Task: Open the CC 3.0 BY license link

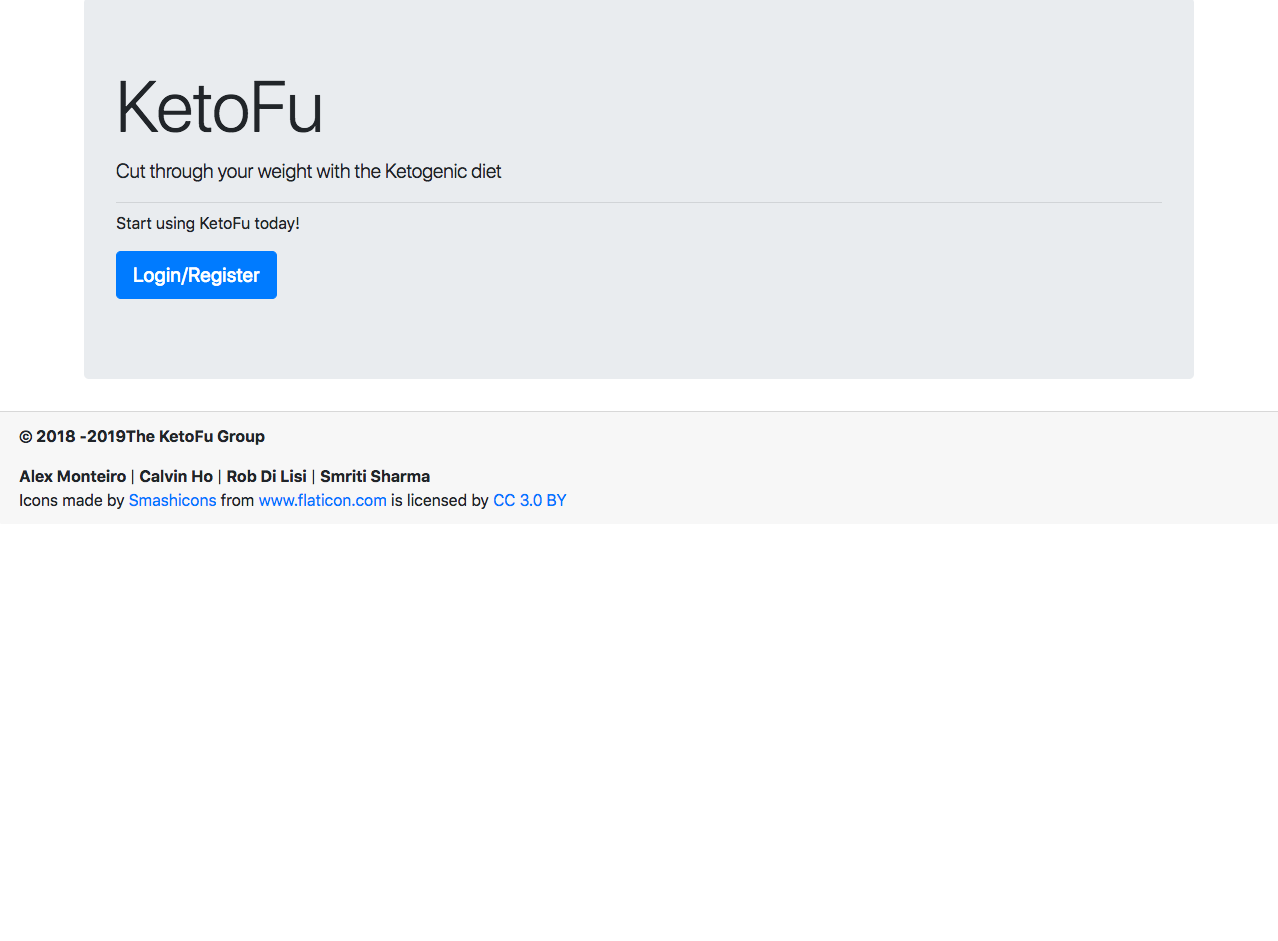Action: click(x=529, y=500)
